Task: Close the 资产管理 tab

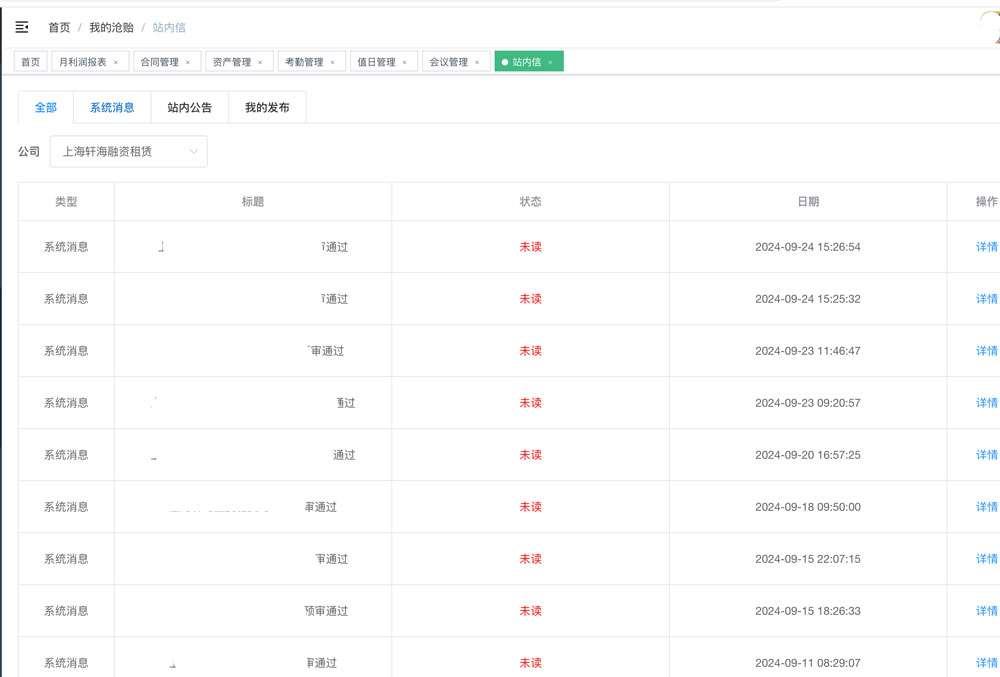Action: pyautogui.click(x=260, y=62)
